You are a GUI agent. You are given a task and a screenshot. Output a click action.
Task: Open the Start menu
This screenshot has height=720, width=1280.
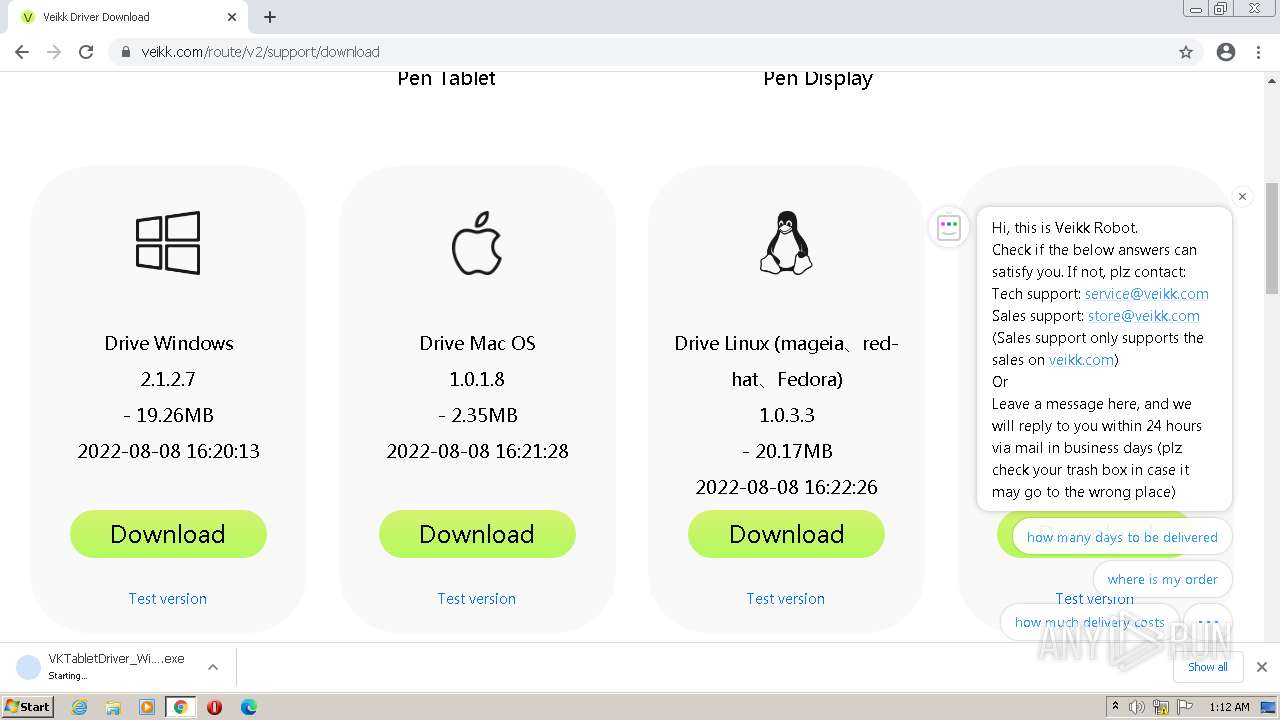click(x=28, y=706)
